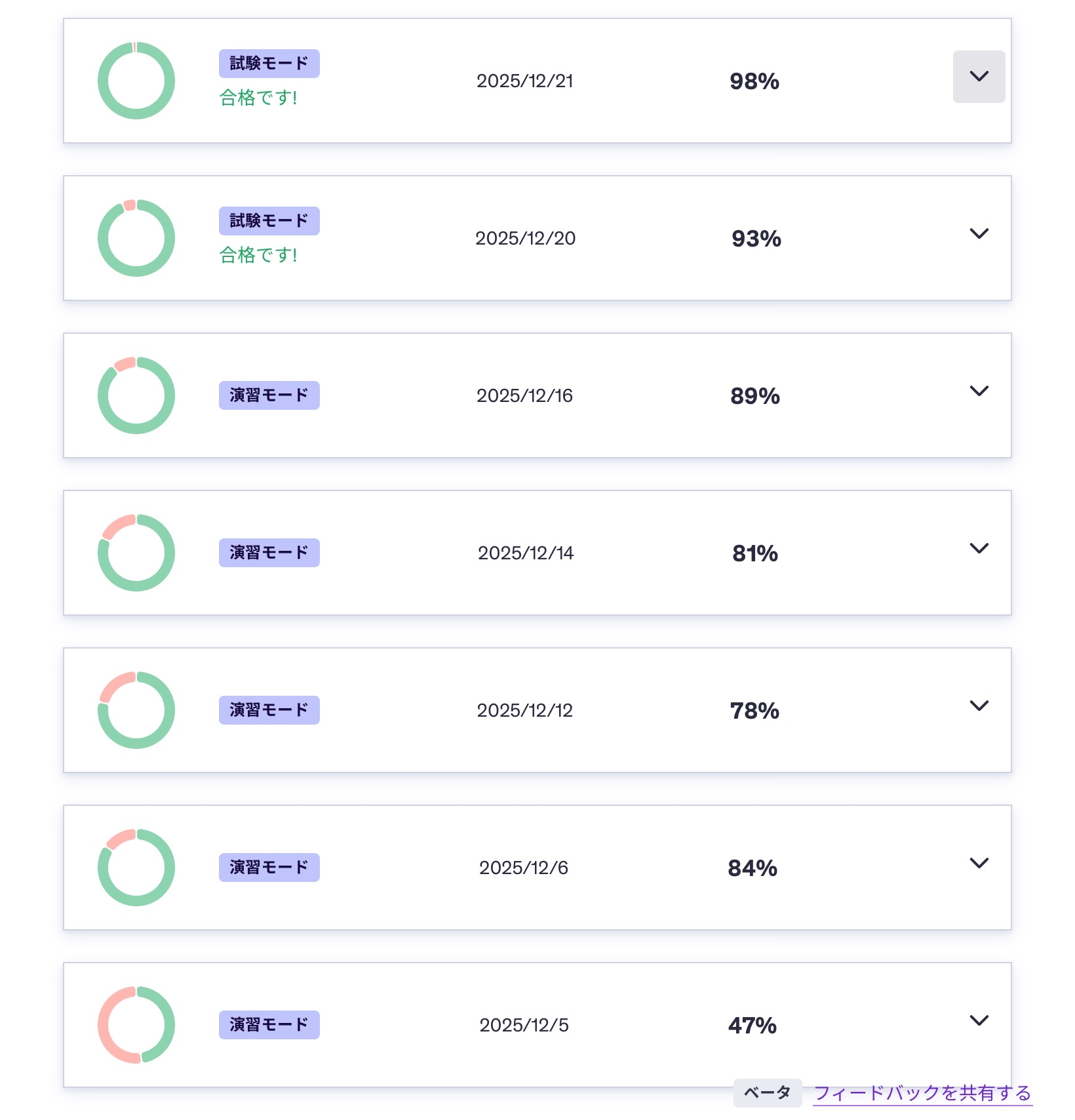
Task: Click the 98% donut chart icon
Action: [136, 81]
